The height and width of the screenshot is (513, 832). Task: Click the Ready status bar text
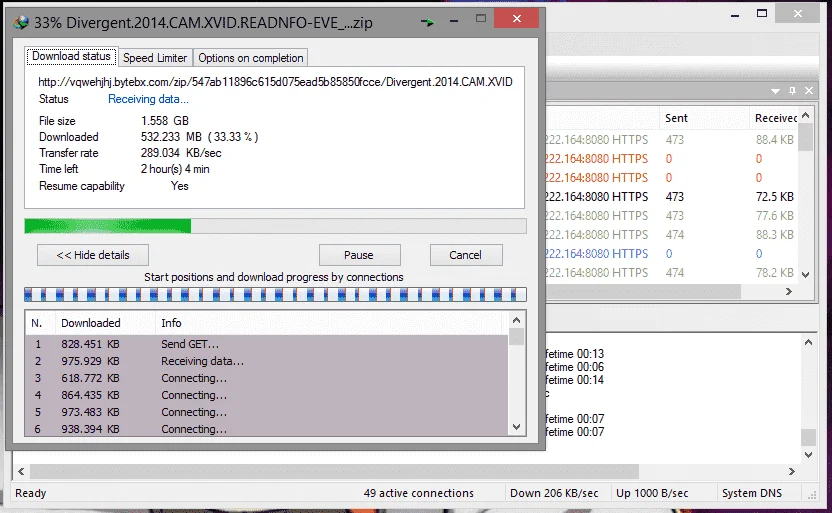[31, 493]
